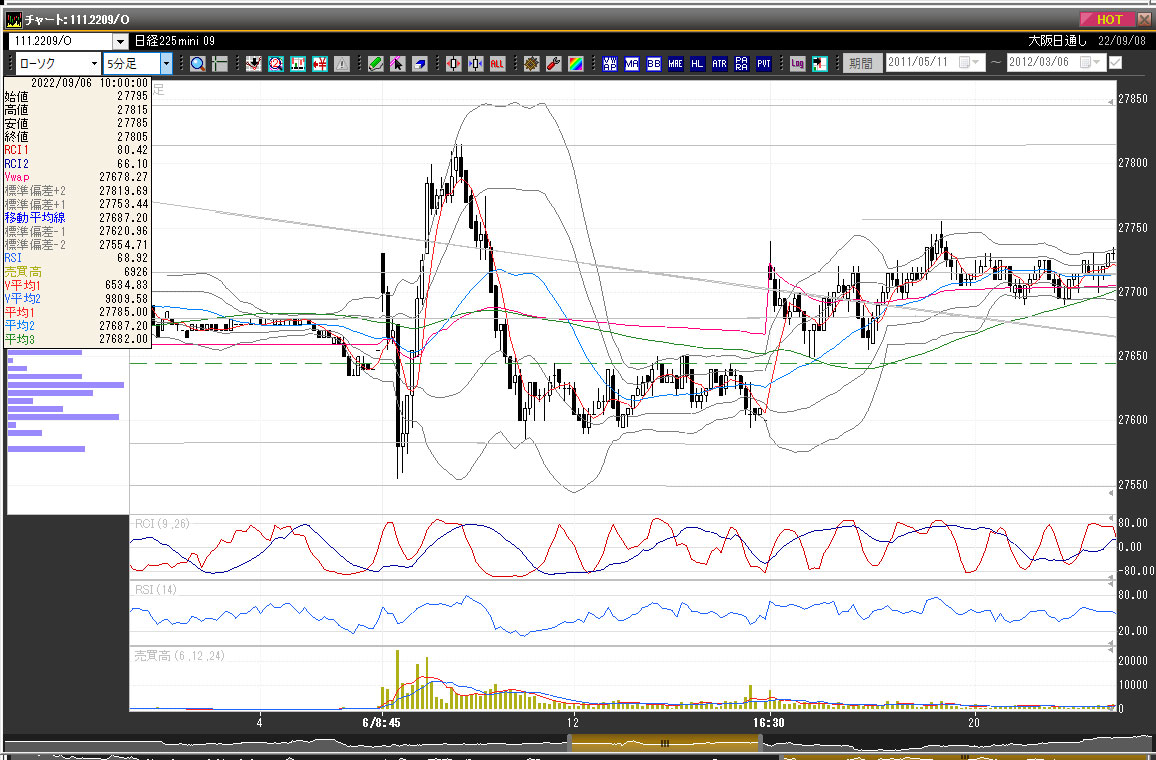This screenshot has width=1156, height=760.
Task: Toggle the MAE envelope indicator icon
Action: [x=675, y=64]
